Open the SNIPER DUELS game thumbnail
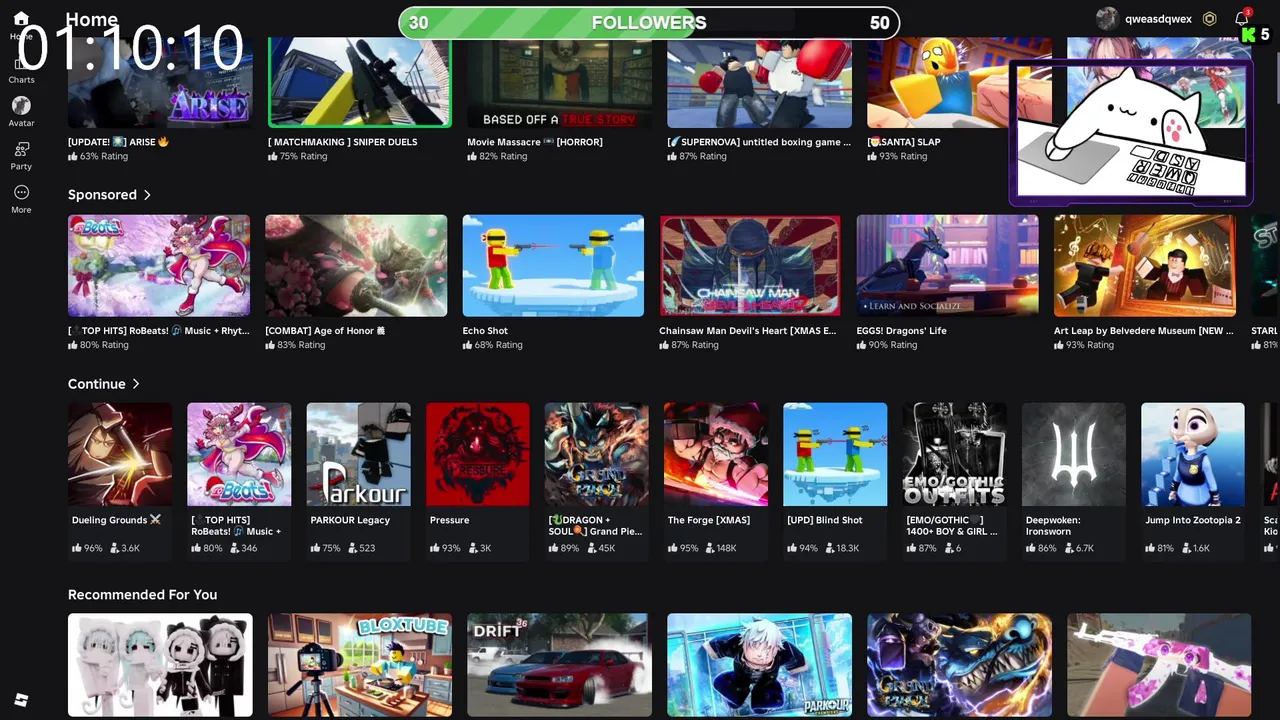This screenshot has width=1280, height=720. [359, 82]
